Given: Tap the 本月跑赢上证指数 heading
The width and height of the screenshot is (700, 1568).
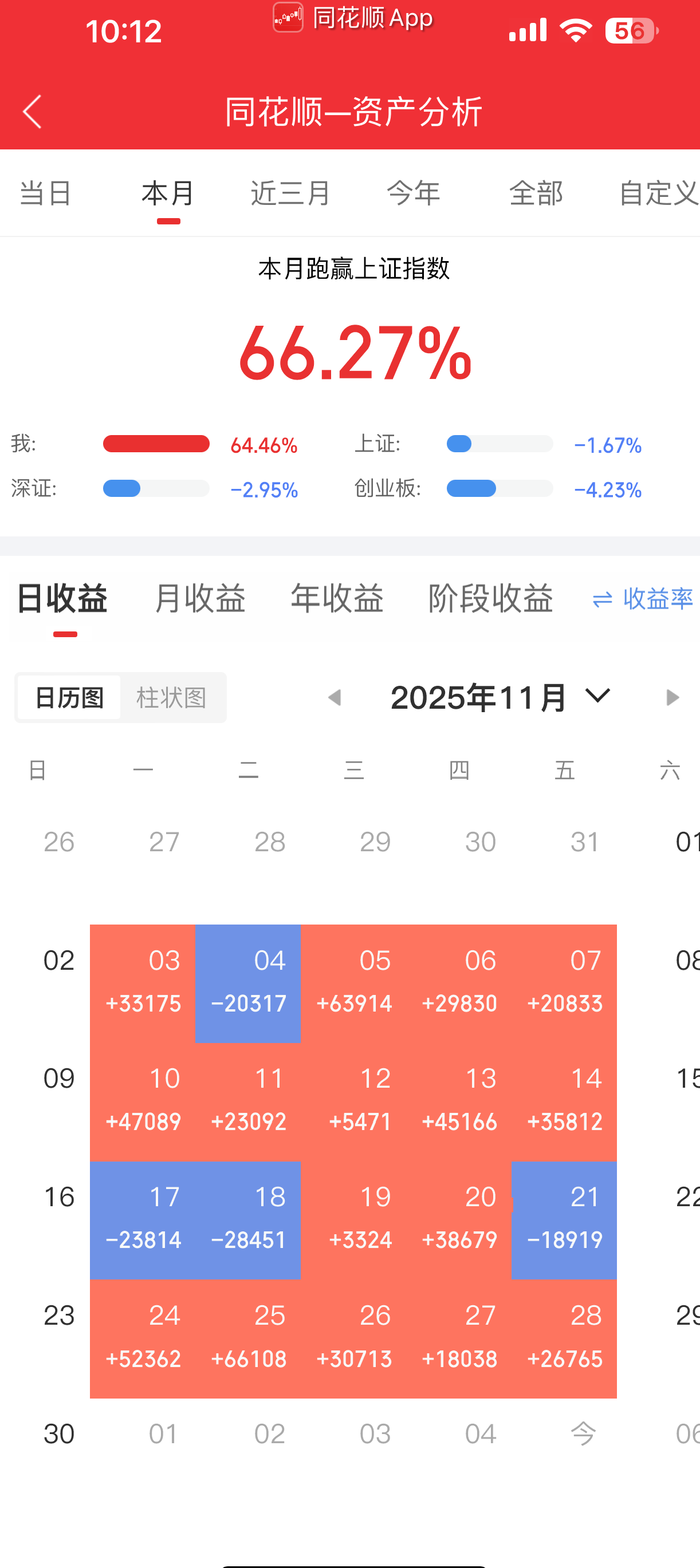Looking at the screenshot, I should (x=354, y=268).
